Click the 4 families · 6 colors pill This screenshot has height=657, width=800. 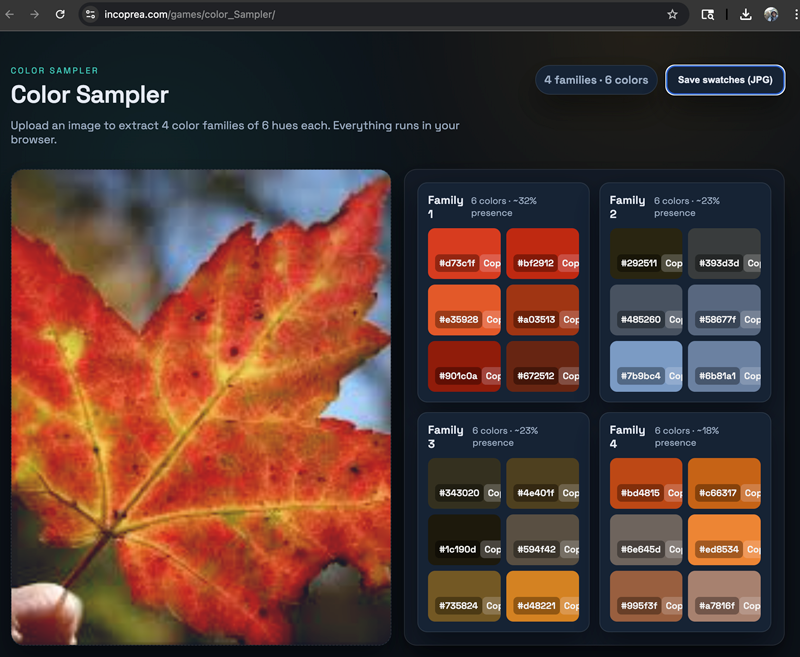pyautogui.click(x=596, y=80)
